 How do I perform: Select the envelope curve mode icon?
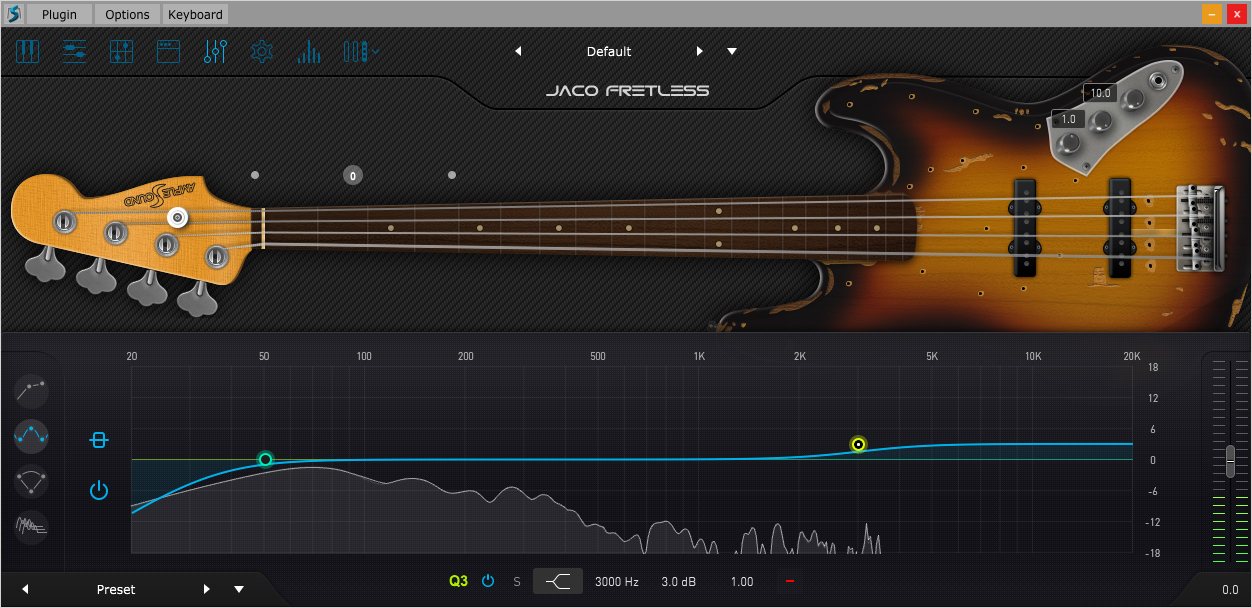click(31, 389)
